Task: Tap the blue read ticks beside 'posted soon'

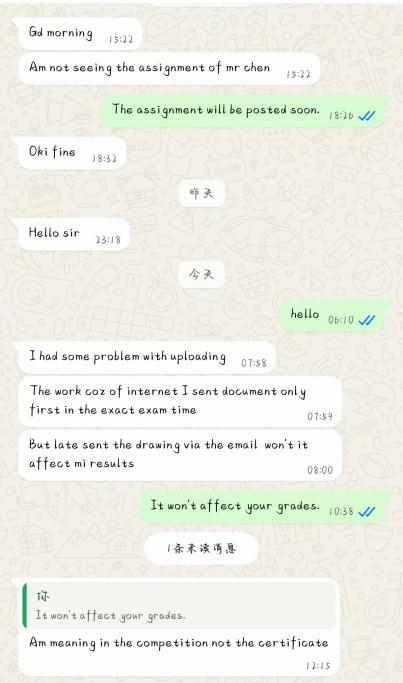Action: point(366,115)
